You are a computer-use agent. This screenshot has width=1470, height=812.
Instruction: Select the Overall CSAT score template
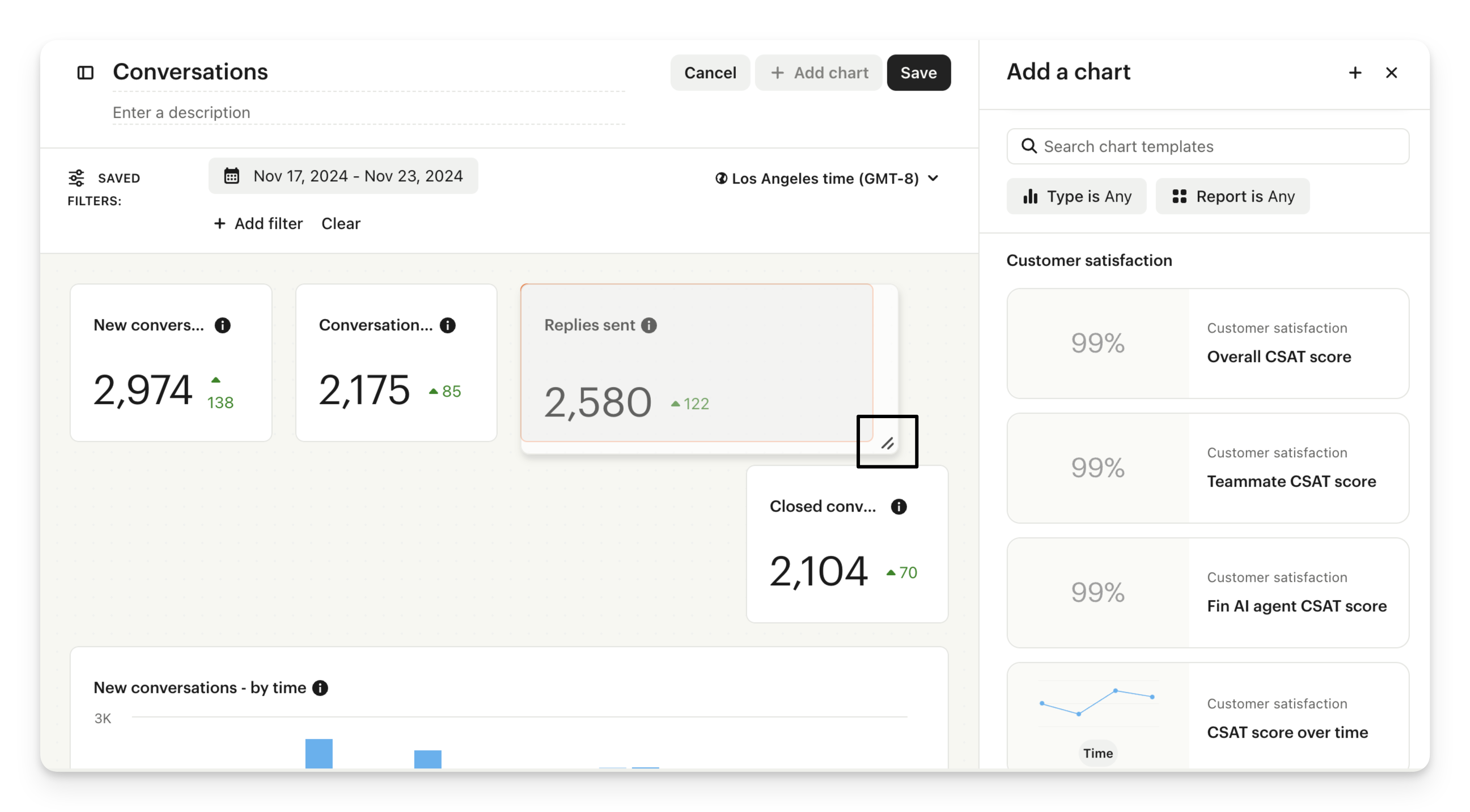coord(1208,343)
